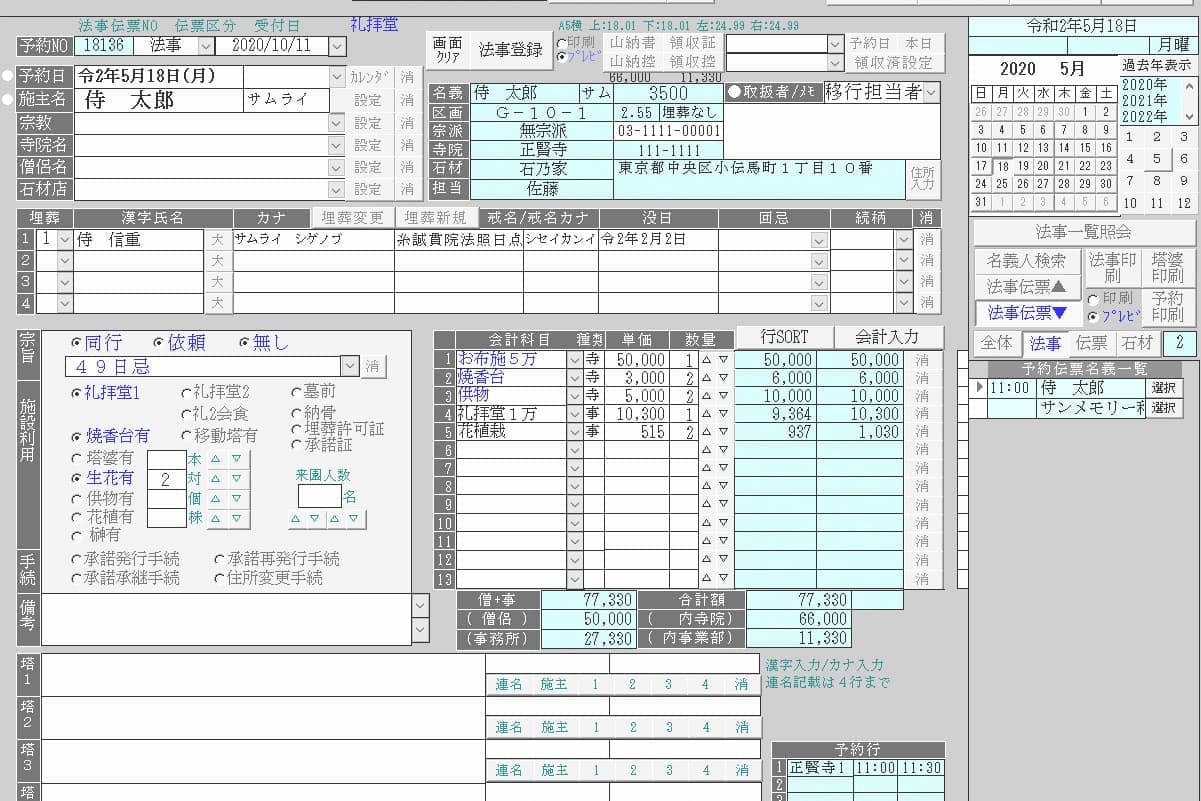The image size is (1201, 801).
Task: Click the 施主名 field showing 侍 太郎
Action: tap(160, 100)
